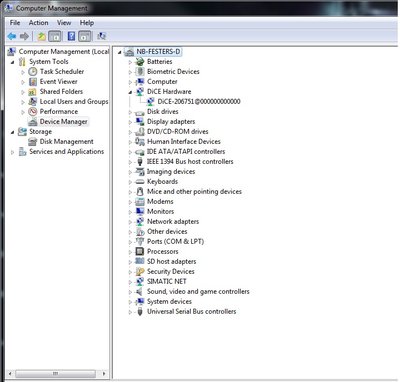Expand the Monitors category

point(130,212)
